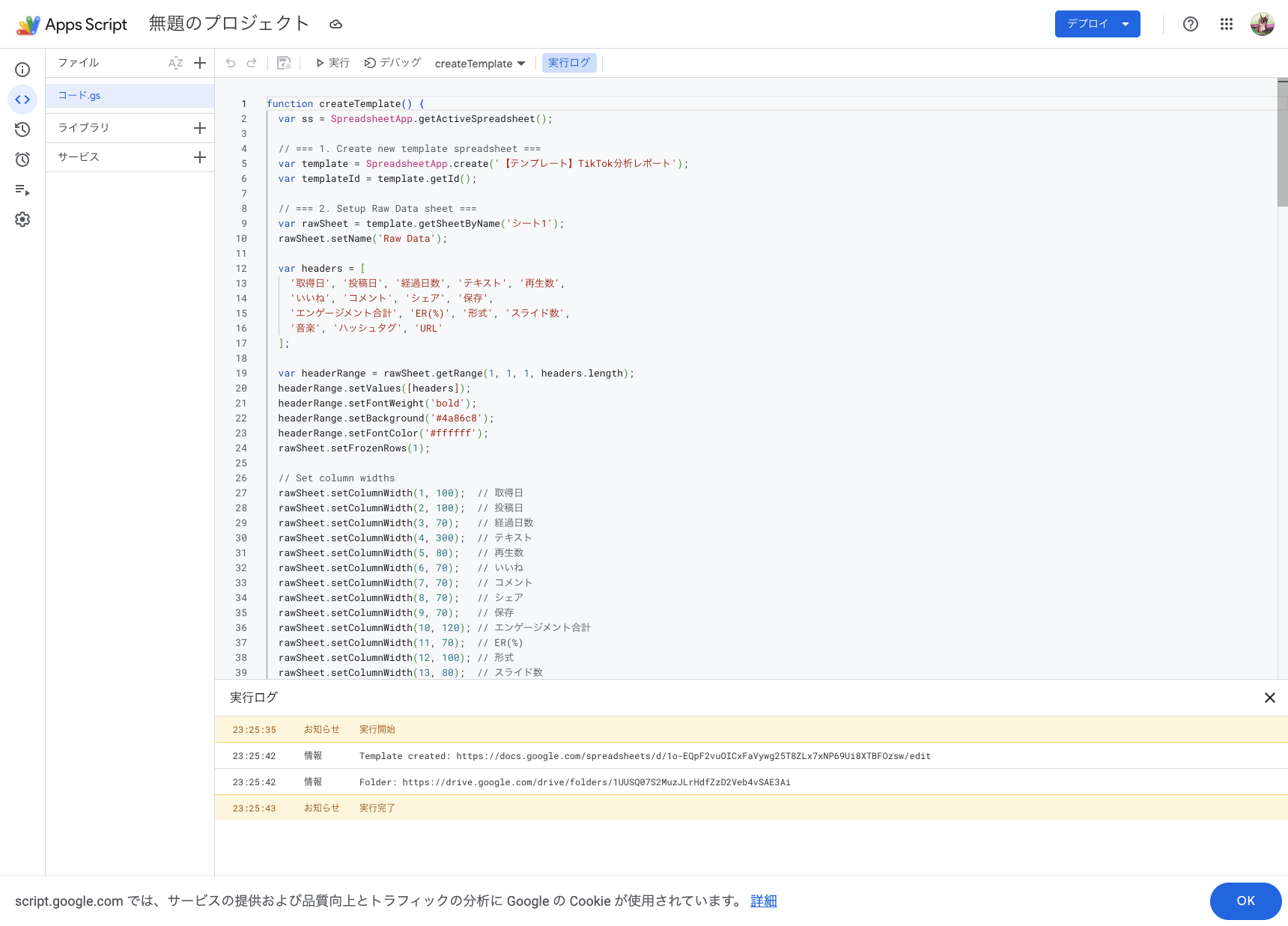Open the createTemplate function dropdown

pyautogui.click(x=480, y=64)
